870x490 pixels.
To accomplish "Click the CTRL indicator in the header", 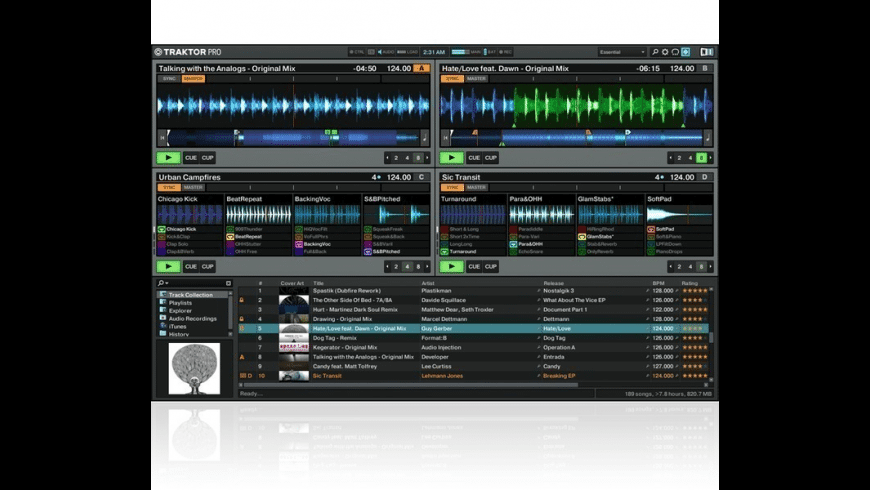I will (357, 52).
